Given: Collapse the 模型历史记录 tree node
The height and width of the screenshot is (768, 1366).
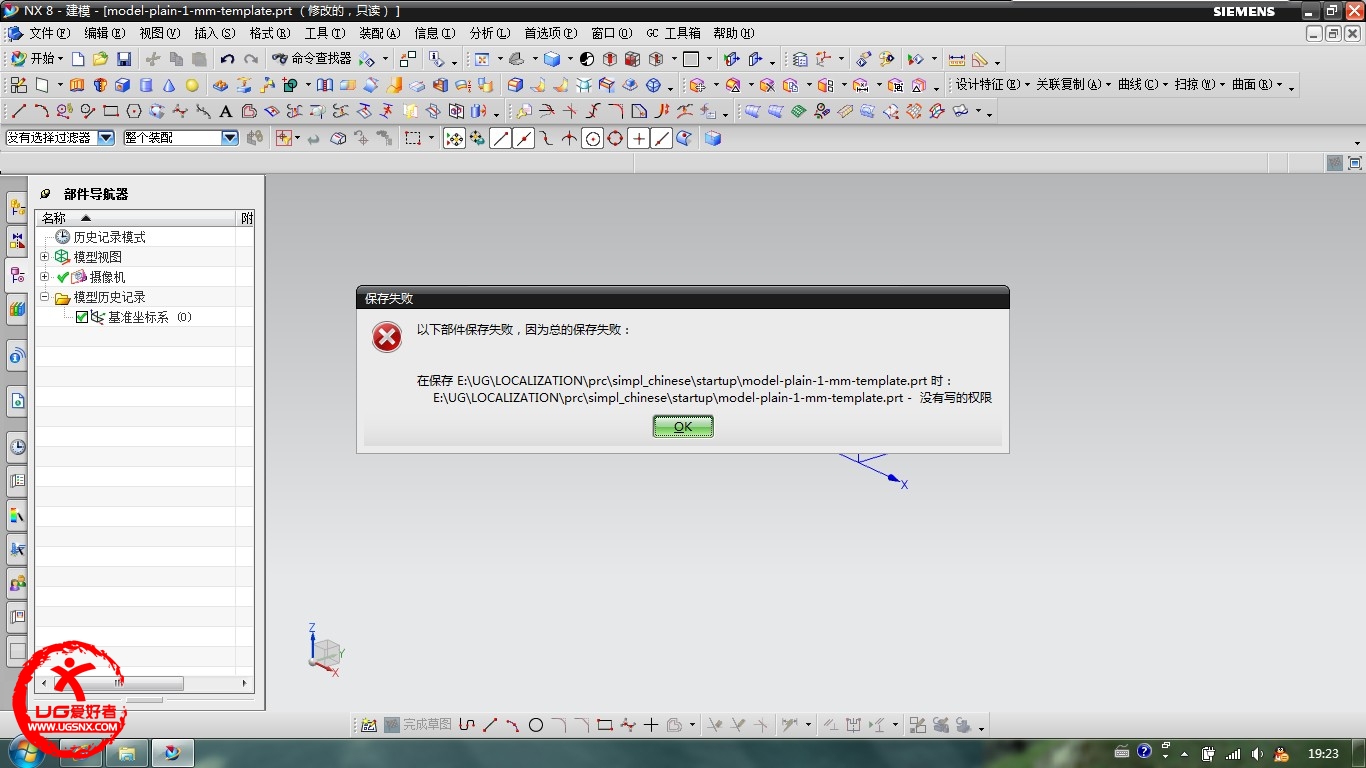Looking at the screenshot, I should (44, 297).
